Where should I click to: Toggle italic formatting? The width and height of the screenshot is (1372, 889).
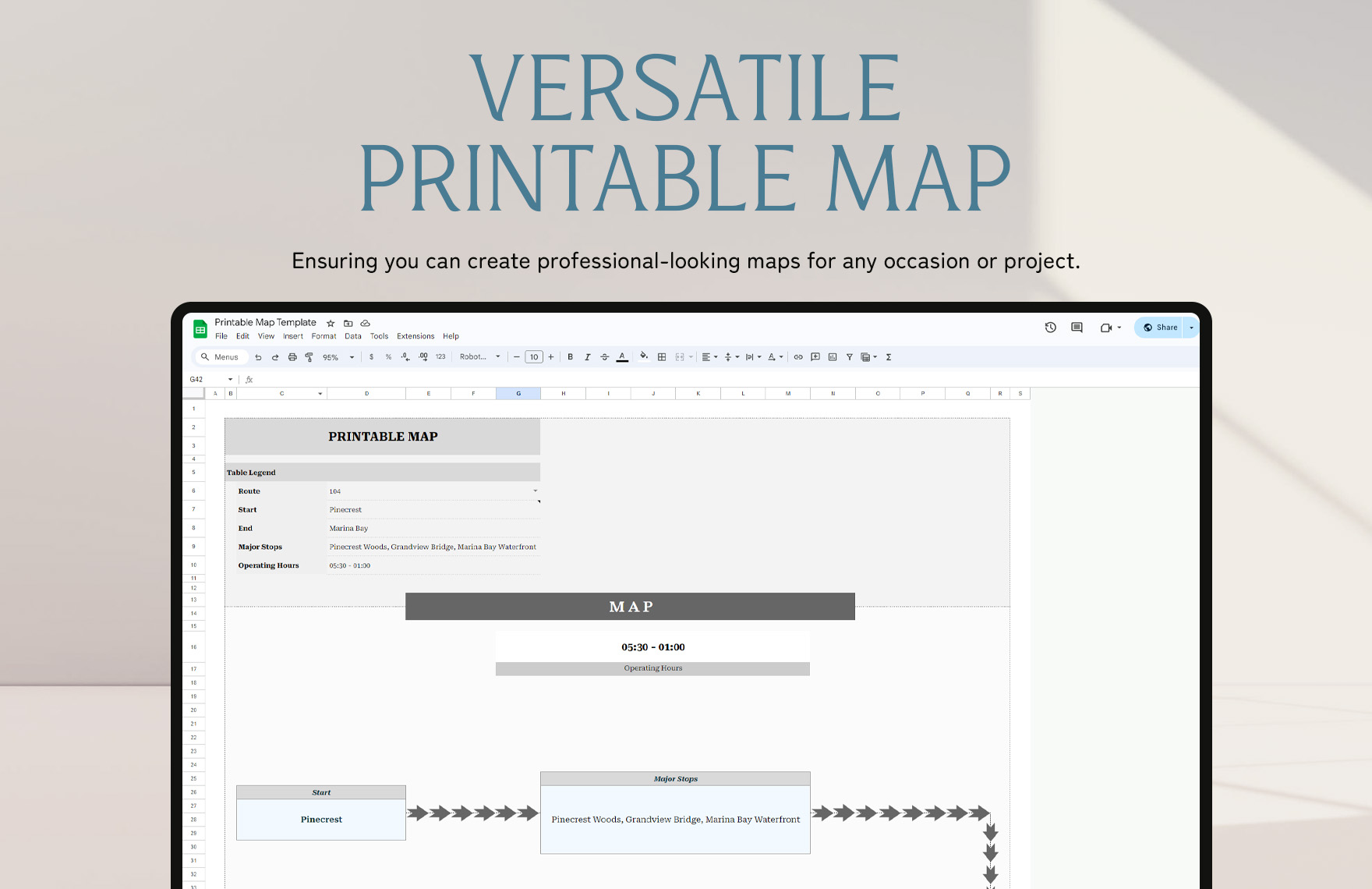(587, 356)
